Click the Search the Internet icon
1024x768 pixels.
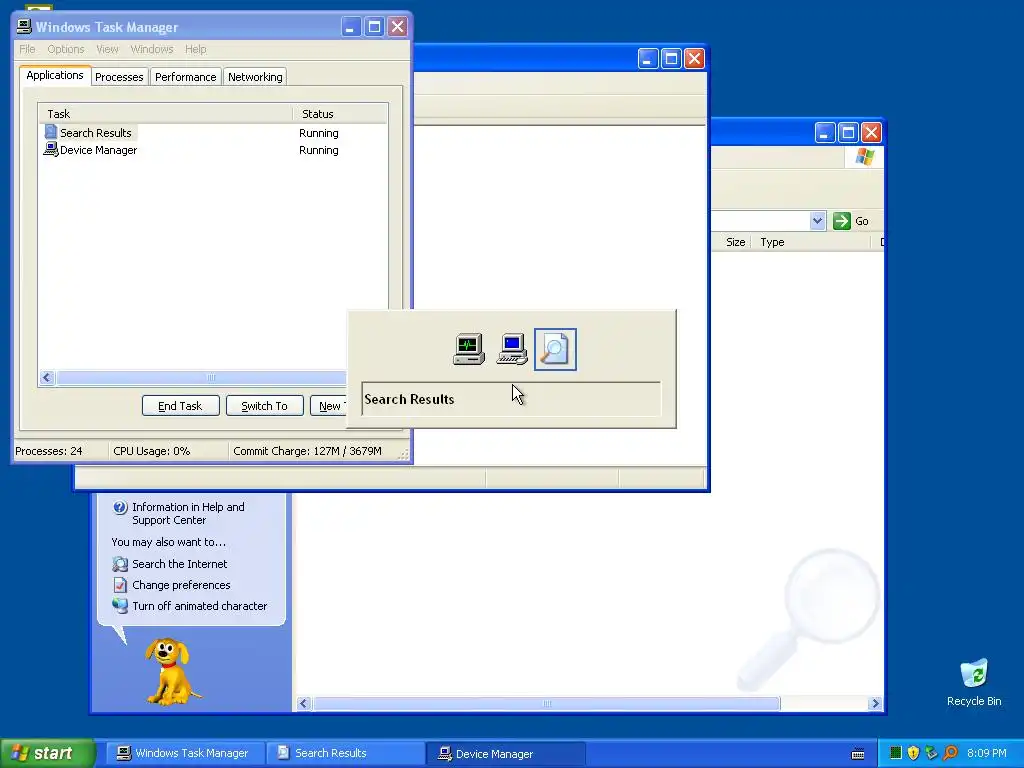click(x=120, y=564)
